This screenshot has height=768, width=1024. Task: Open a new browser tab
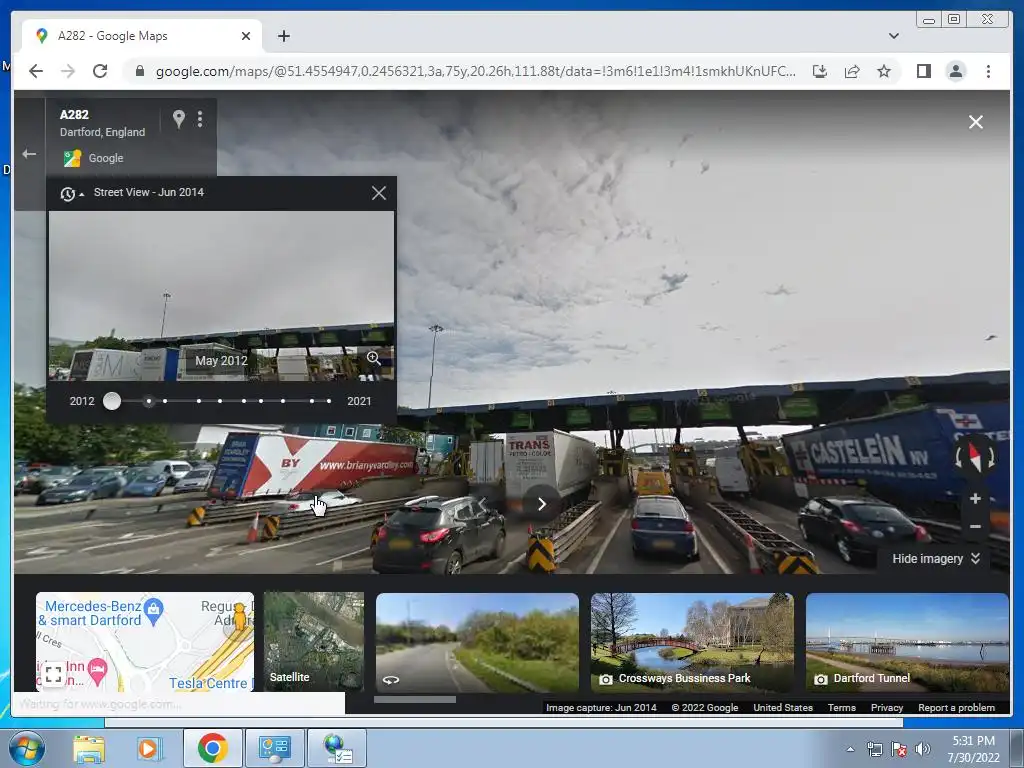point(283,36)
